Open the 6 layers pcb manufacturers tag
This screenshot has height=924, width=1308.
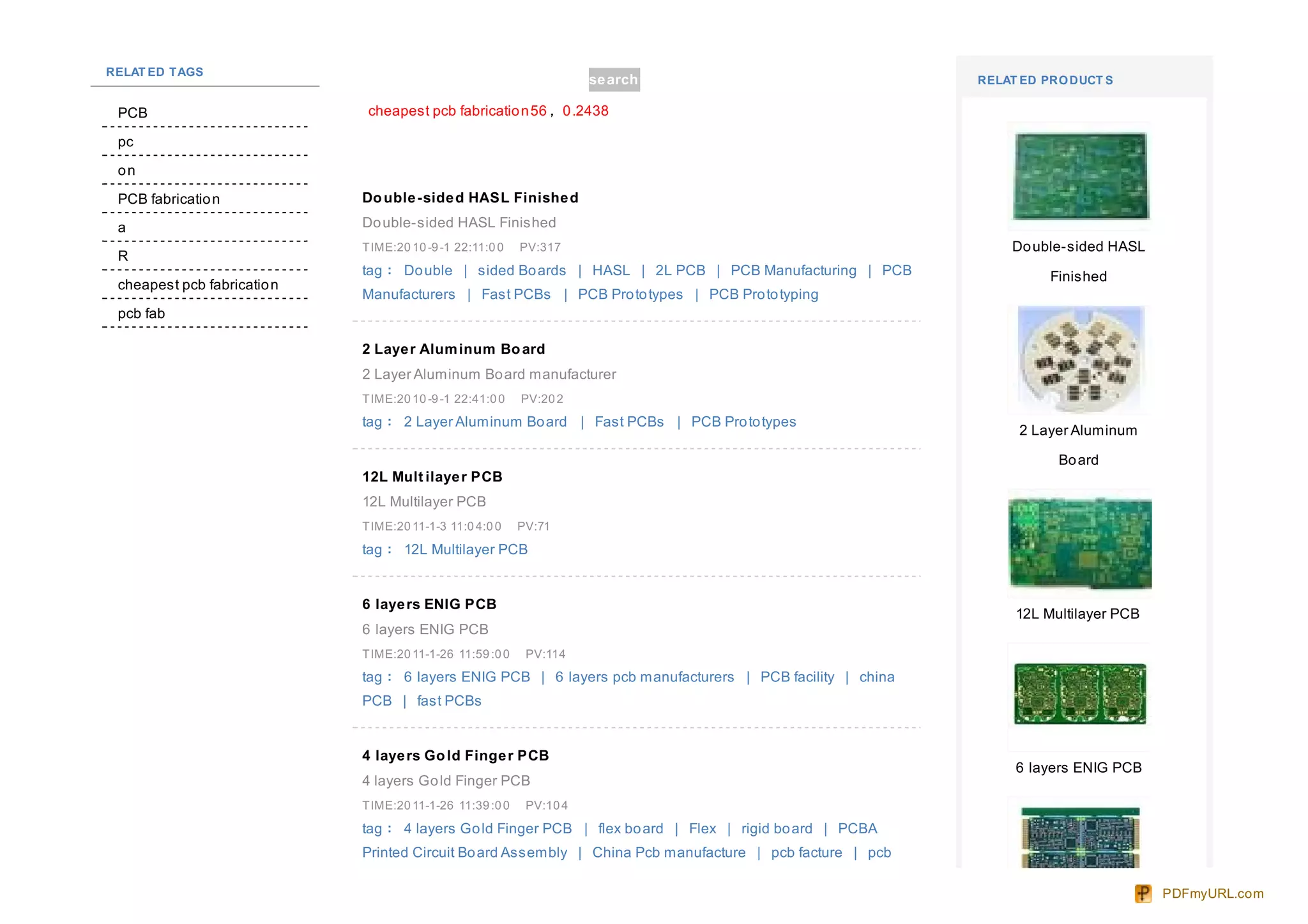(x=644, y=677)
